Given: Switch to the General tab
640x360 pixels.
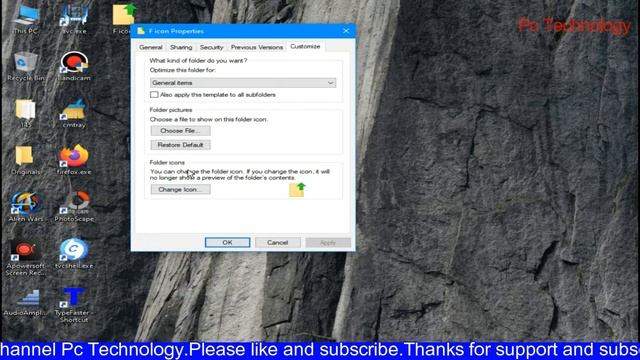Looking at the screenshot, I should pyautogui.click(x=151, y=47).
